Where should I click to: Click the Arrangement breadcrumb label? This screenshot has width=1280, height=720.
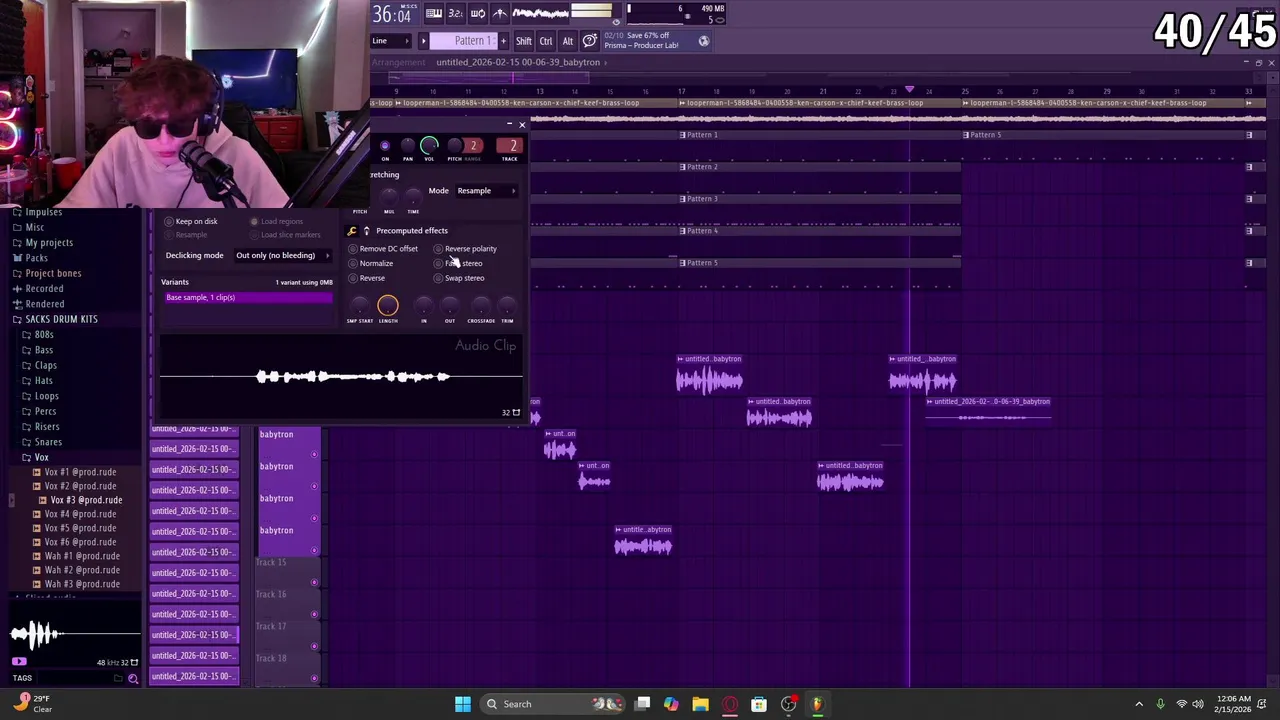398,62
